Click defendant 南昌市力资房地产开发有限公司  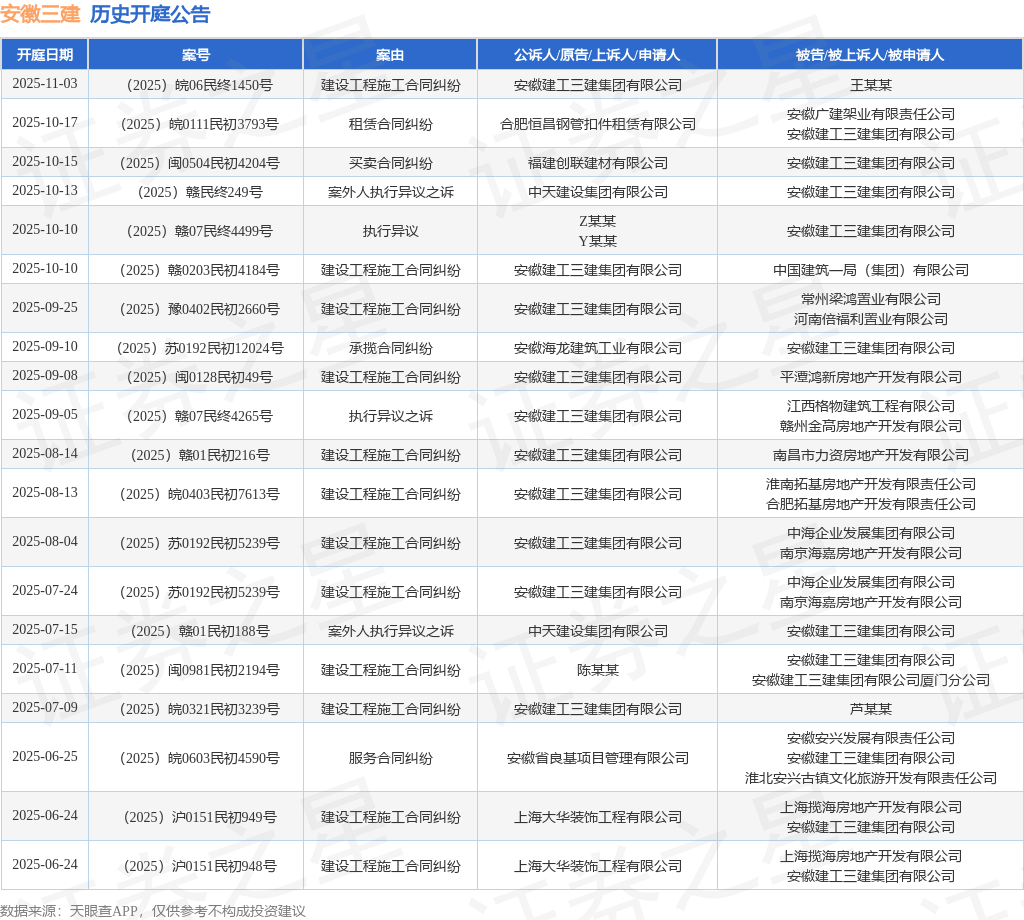pyautogui.click(x=871, y=455)
